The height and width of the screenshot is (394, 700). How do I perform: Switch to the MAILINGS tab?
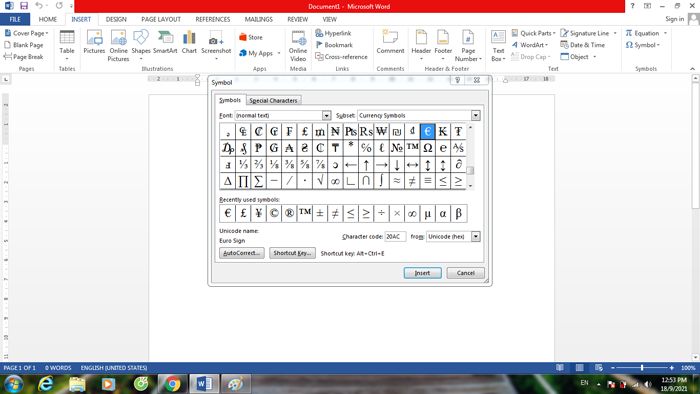tap(258, 19)
